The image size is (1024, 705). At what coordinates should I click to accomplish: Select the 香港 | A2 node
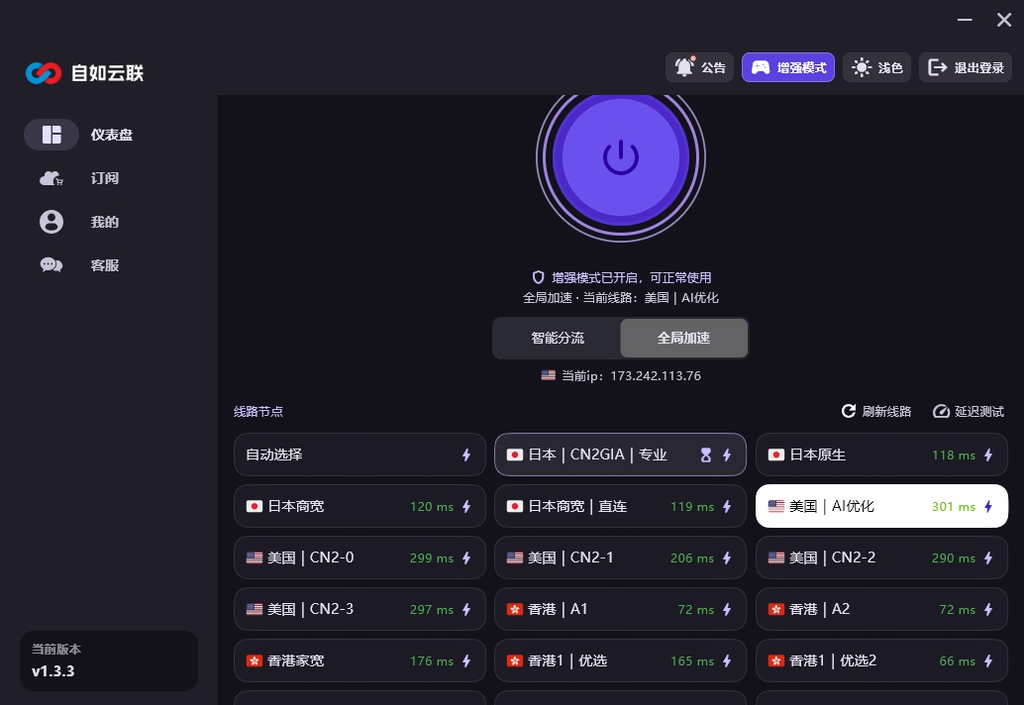882,609
